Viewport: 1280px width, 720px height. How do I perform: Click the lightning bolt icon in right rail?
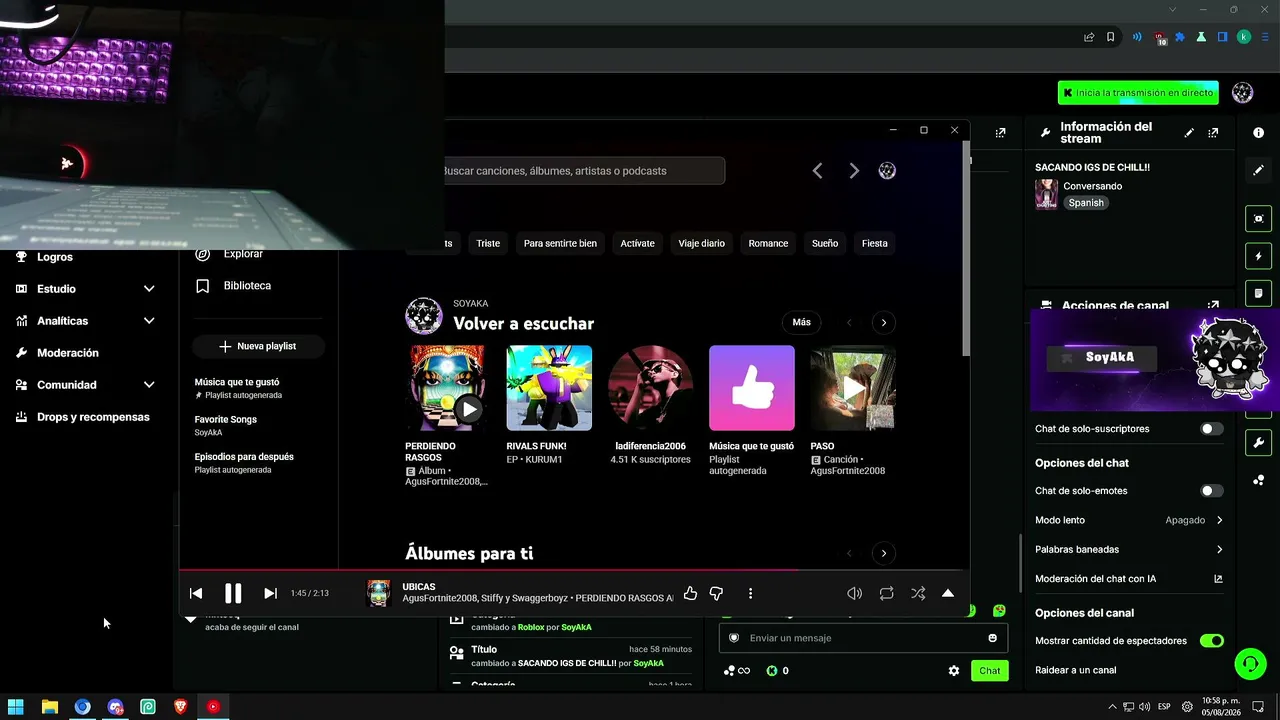(x=1259, y=256)
